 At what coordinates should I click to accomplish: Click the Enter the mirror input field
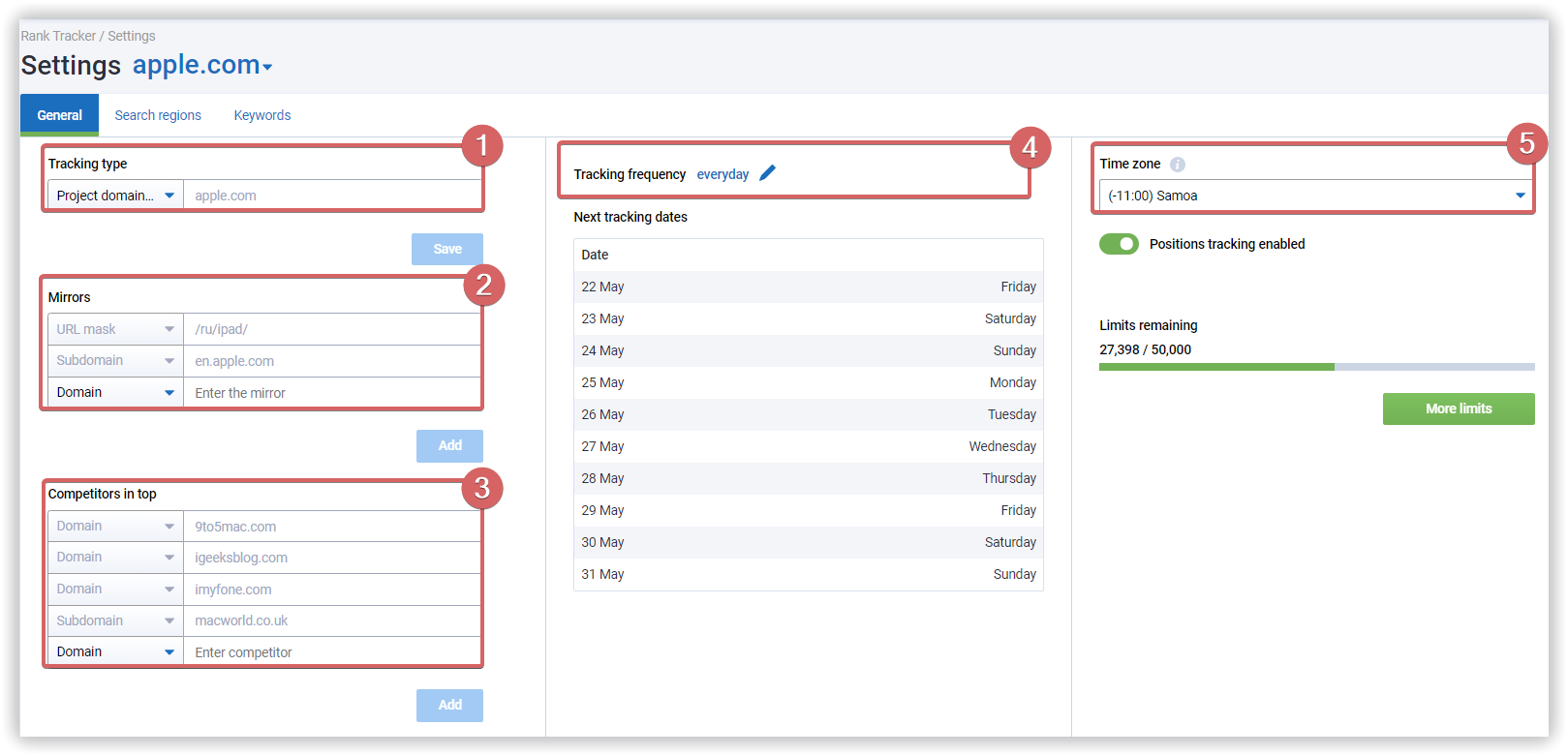[331, 393]
